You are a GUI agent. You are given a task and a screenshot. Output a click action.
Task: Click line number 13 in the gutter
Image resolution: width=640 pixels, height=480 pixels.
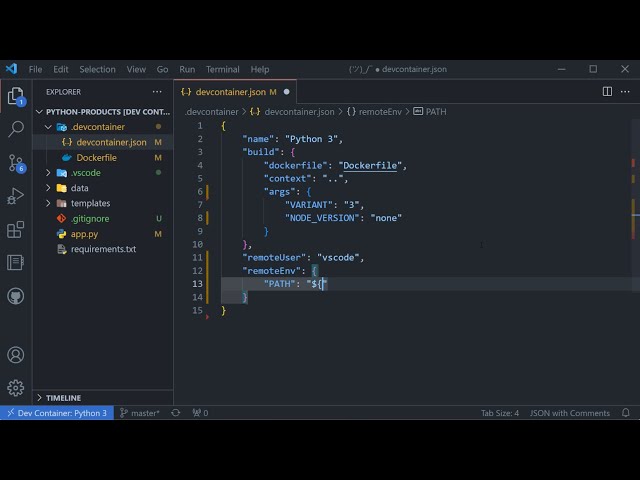click(198, 284)
